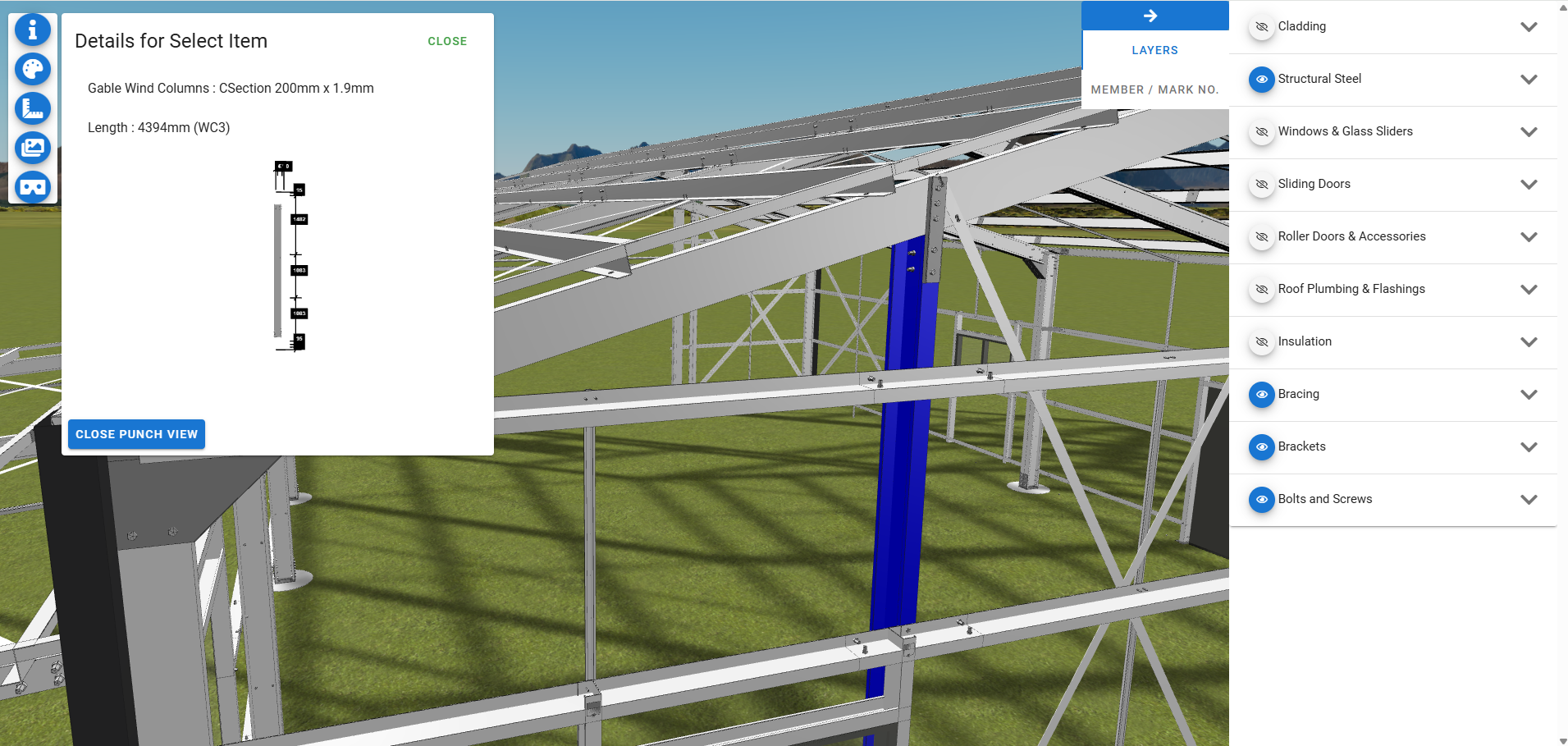Hide the Bracing layer
Screen dimensions: 1568x746
coord(1262,395)
